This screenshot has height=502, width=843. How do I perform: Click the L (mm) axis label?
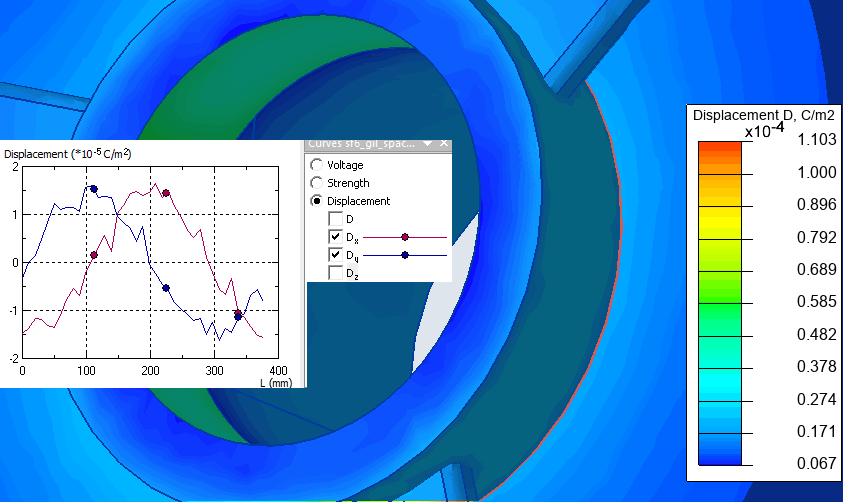click(276, 383)
